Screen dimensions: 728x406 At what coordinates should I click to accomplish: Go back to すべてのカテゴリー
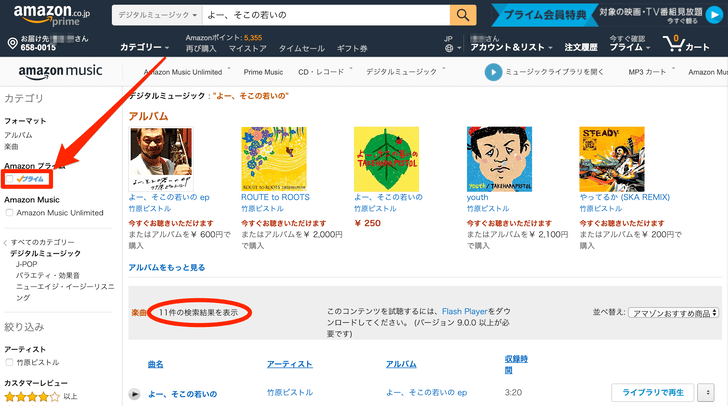(42, 242)
